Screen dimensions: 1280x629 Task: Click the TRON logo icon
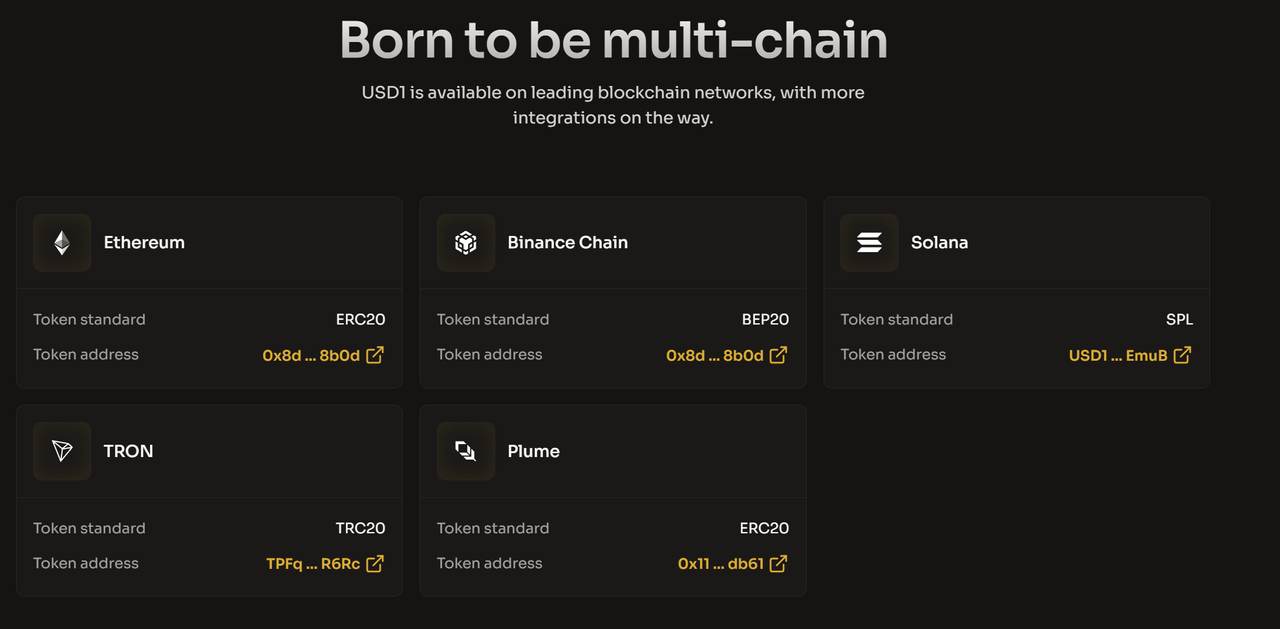(x=62, y=451)
